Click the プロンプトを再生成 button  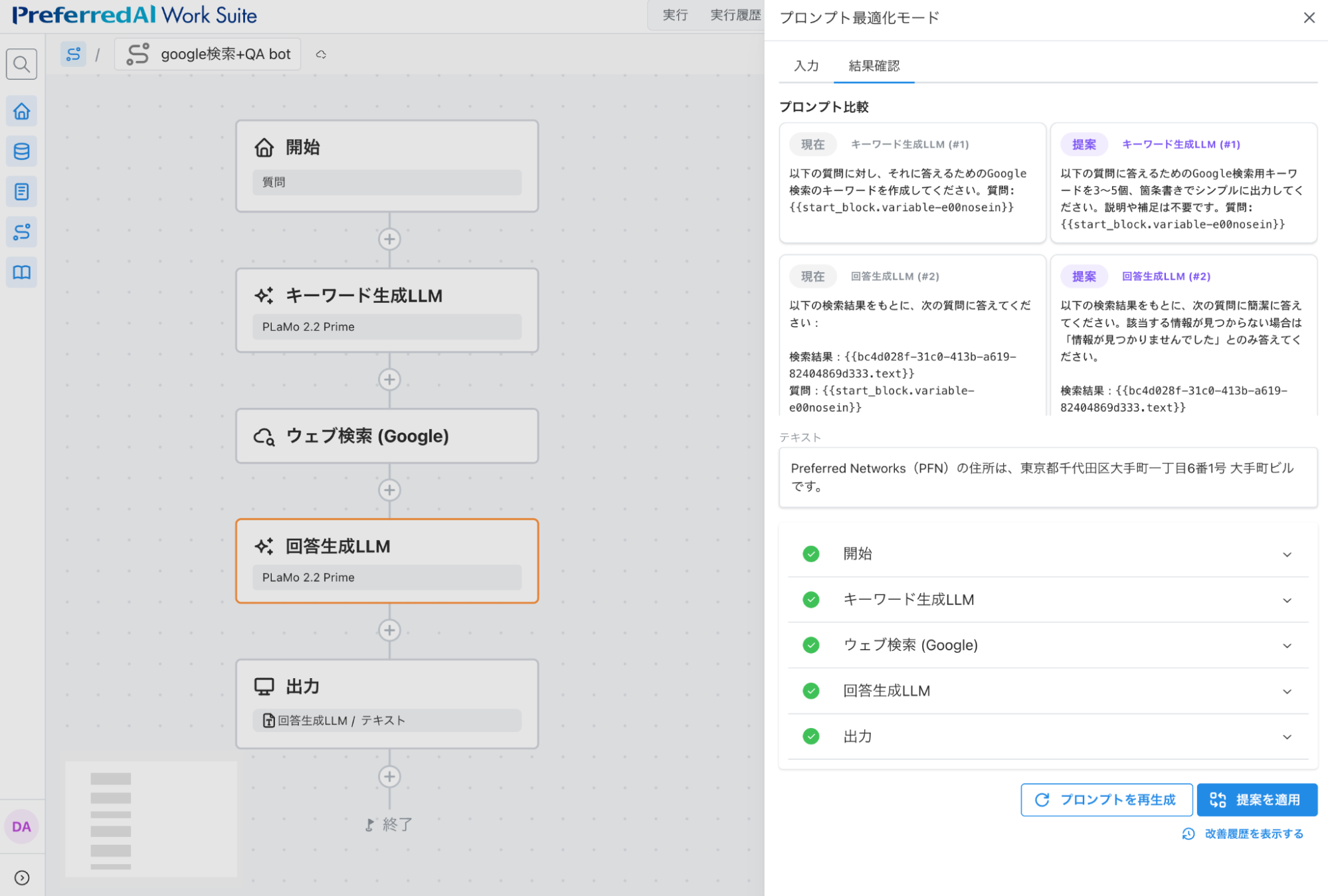coord(1106,800)
